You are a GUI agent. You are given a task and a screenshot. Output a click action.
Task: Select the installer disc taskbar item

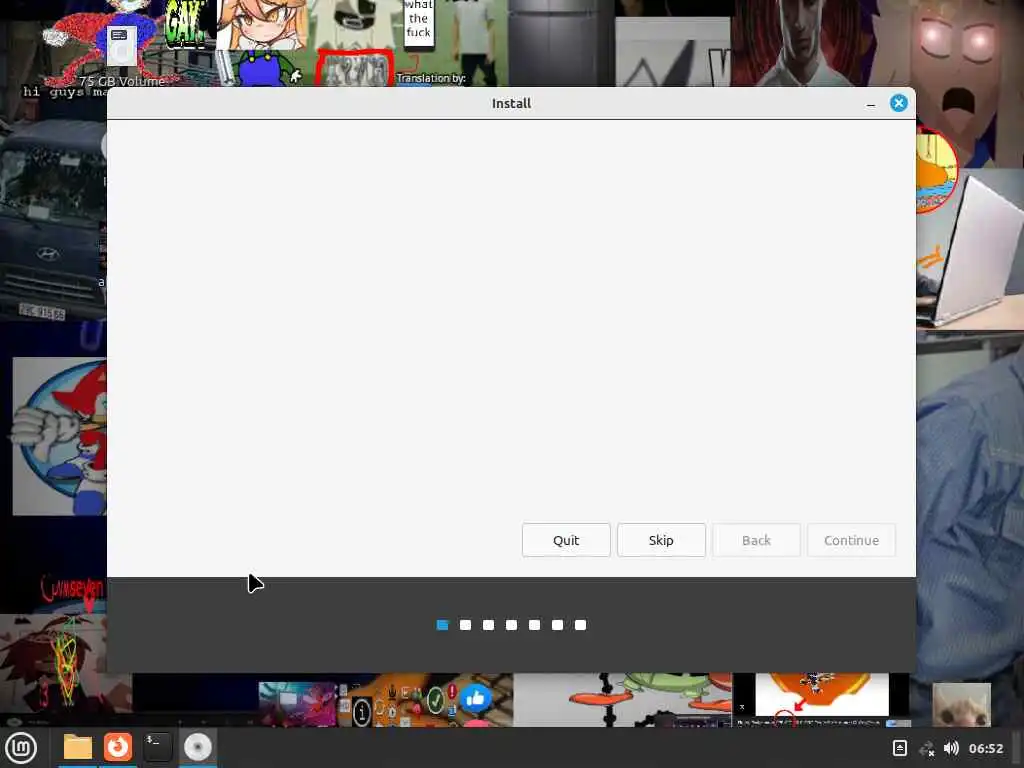tap(198, 747)
